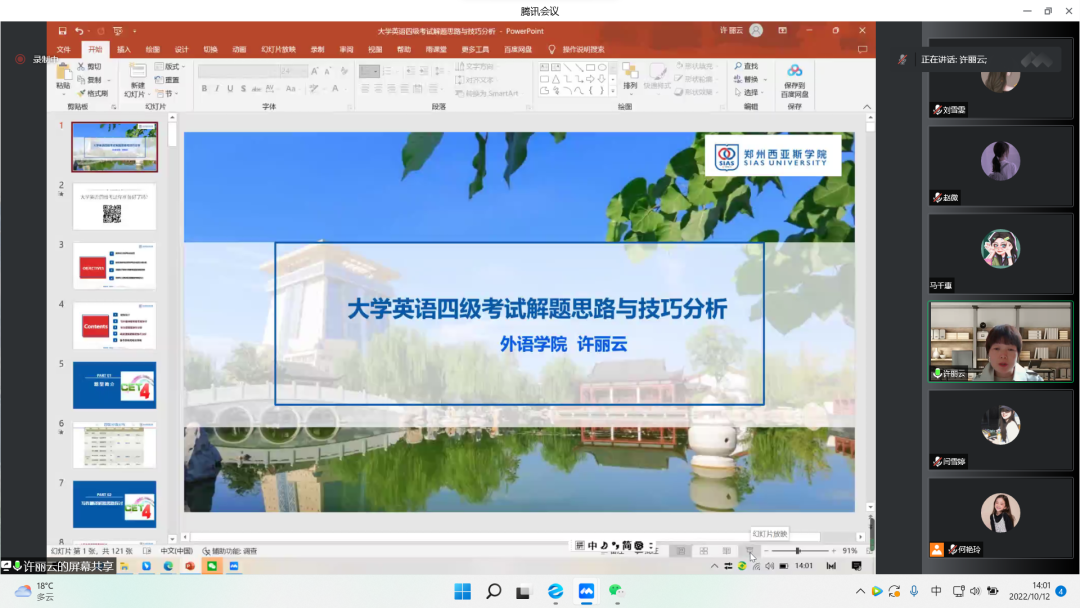This screenshot has height=608, width=1080.
Task: Switch to Reading view in status bar
Action: (x=727, y=551)
